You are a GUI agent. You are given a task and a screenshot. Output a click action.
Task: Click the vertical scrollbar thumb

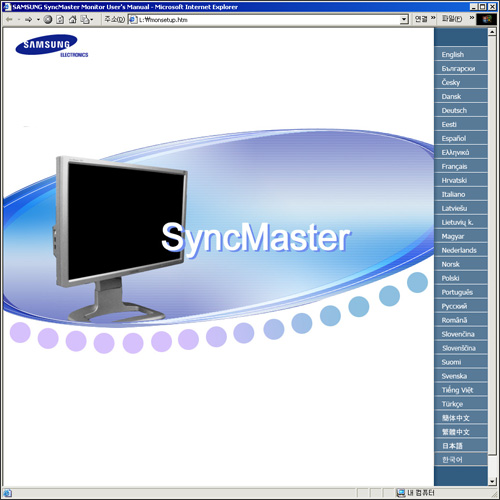point(492,245)
